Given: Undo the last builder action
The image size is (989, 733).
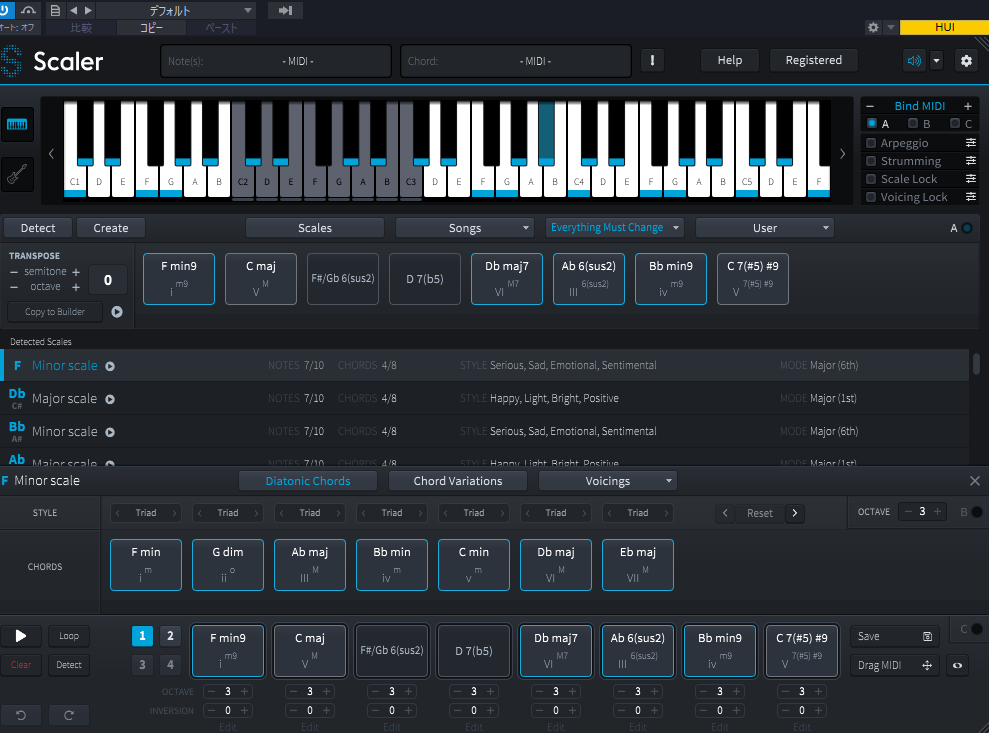Looking at the screenshot, I should click(x=21, y=715).
